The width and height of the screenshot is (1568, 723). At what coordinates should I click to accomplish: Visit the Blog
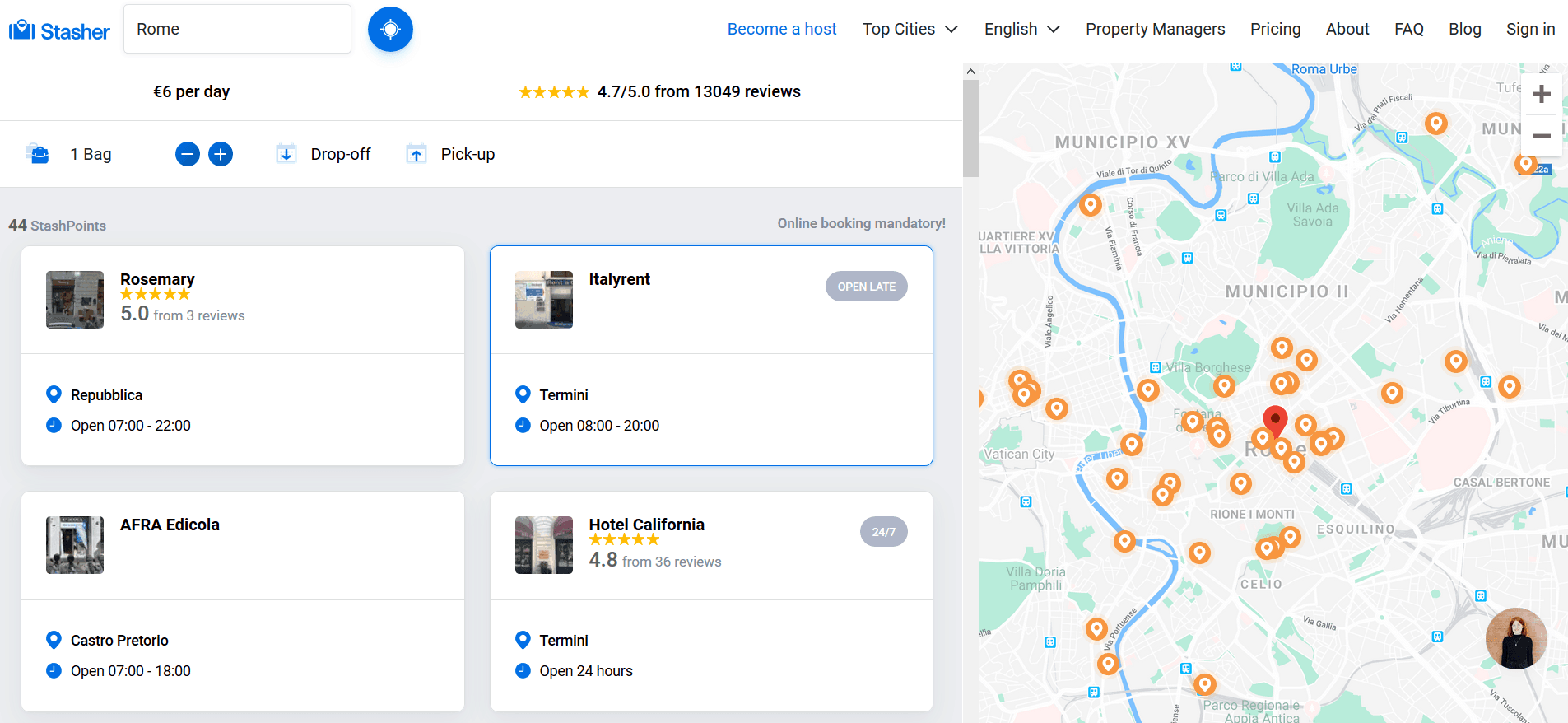click(x=1464, y=29)
